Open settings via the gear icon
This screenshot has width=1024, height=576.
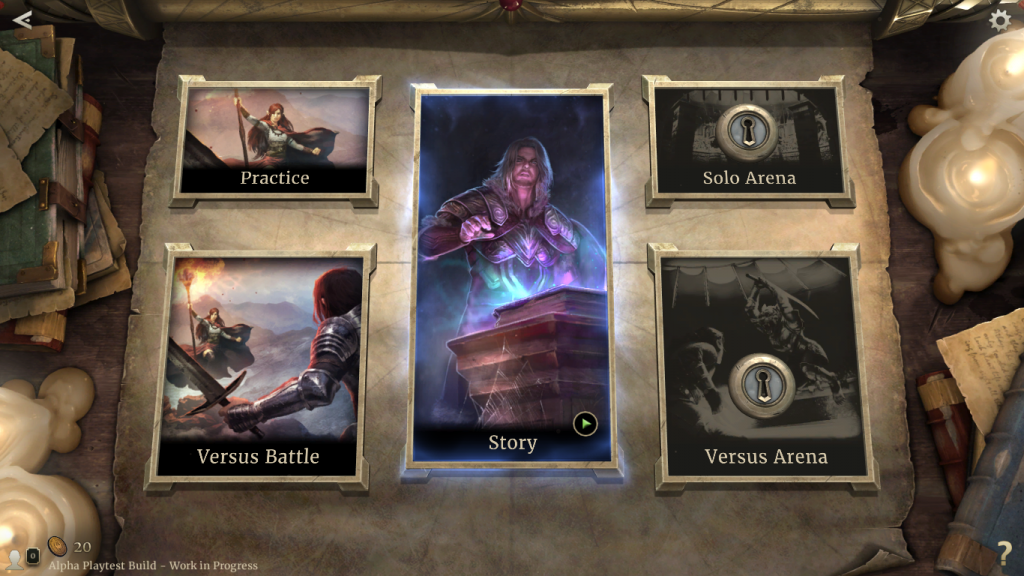click(999, 21)
